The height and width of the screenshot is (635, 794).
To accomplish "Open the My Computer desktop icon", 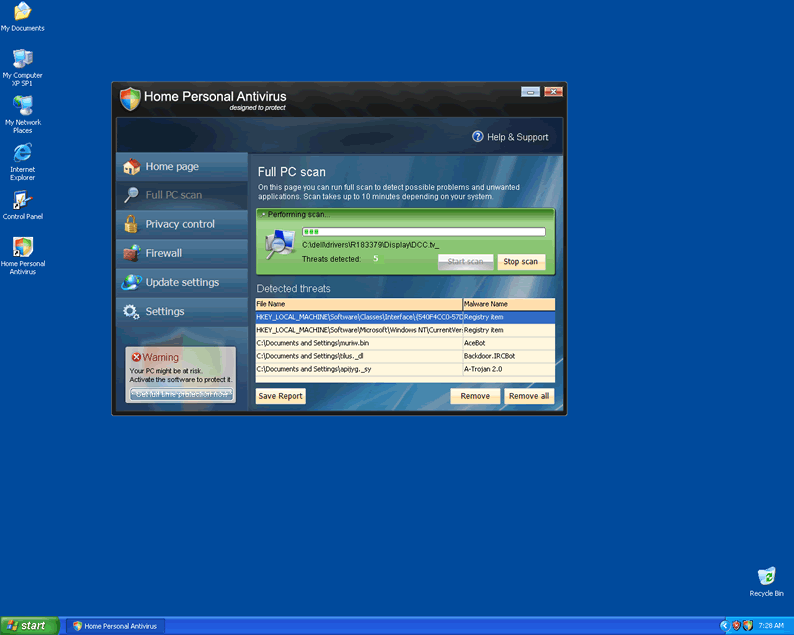I will tap(22, 60).
